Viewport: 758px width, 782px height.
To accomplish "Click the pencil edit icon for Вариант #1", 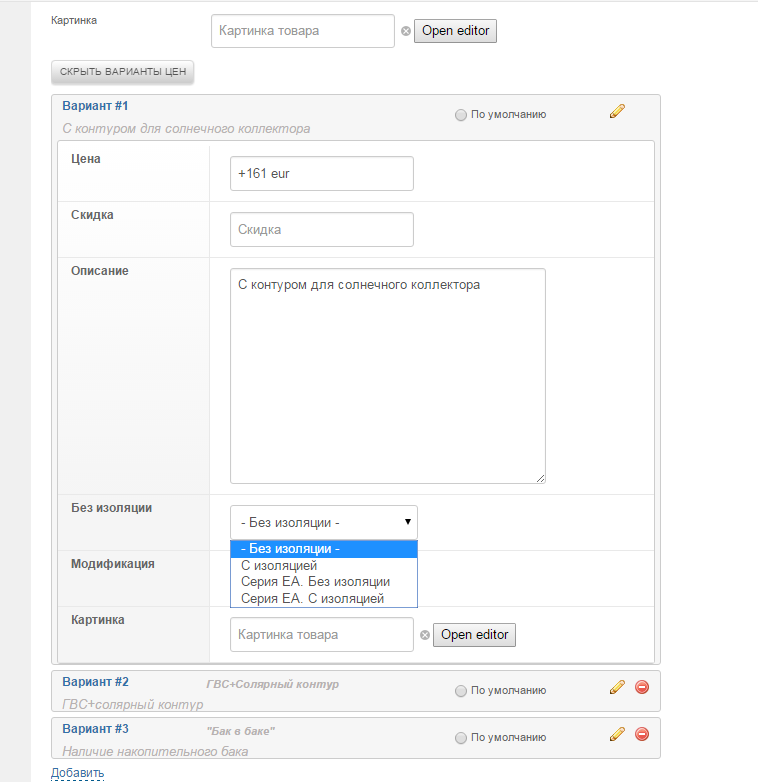I will pyautogui.click(x=617, y=112).
